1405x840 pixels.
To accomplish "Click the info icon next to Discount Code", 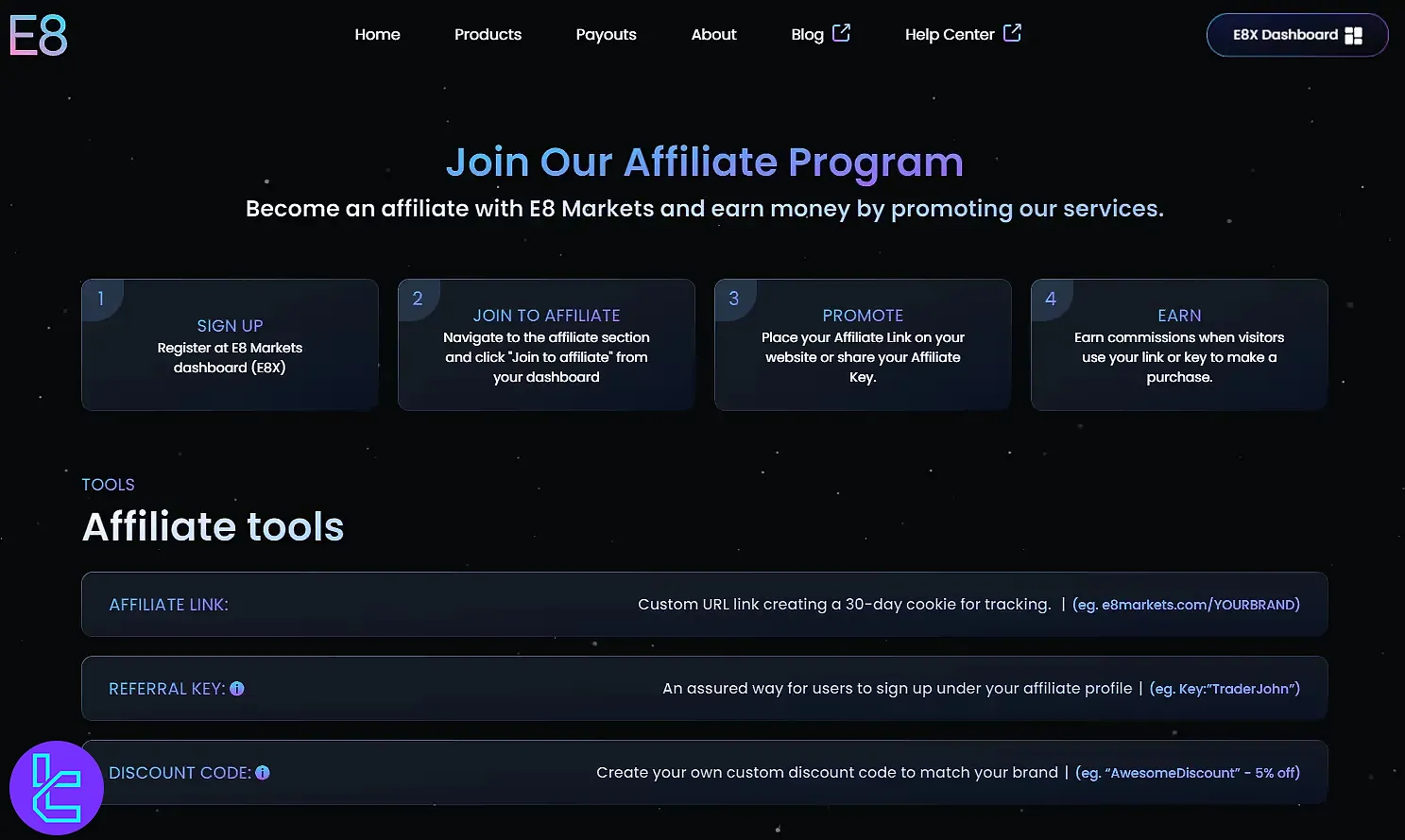I will coord(263,773).
